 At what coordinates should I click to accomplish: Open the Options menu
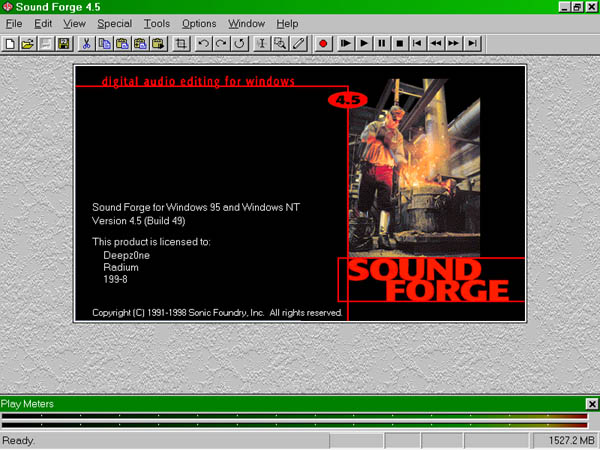coord(199,24)
